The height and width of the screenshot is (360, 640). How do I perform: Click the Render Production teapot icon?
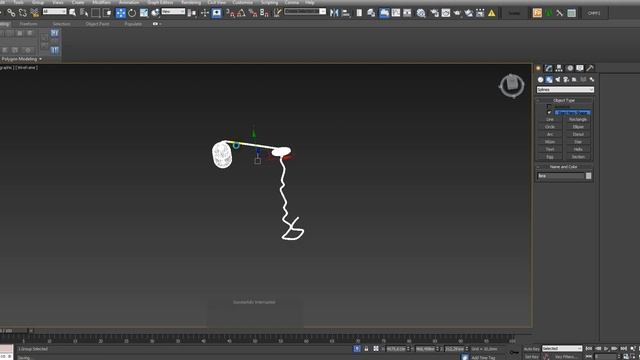[457, 13]
